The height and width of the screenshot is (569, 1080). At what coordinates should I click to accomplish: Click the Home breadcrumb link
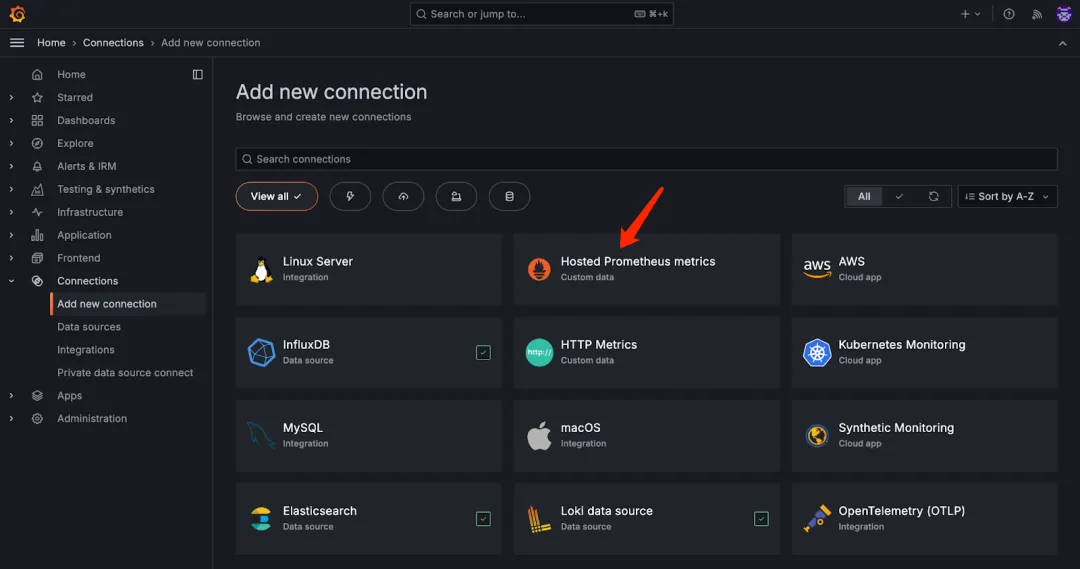point(51,43)
